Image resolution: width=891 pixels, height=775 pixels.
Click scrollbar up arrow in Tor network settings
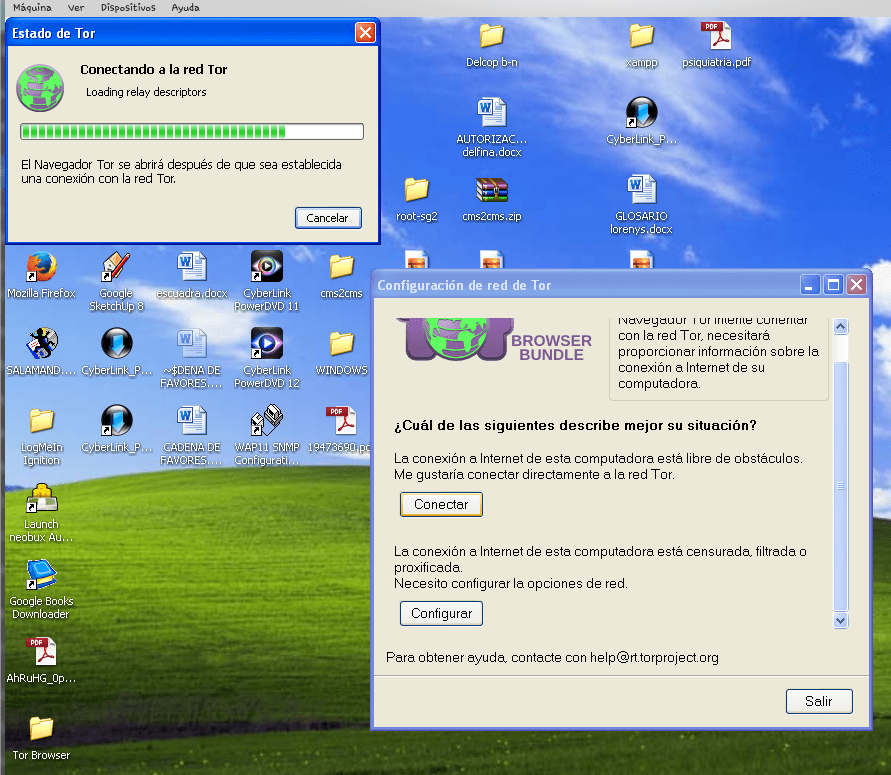(x=840, y=327)
